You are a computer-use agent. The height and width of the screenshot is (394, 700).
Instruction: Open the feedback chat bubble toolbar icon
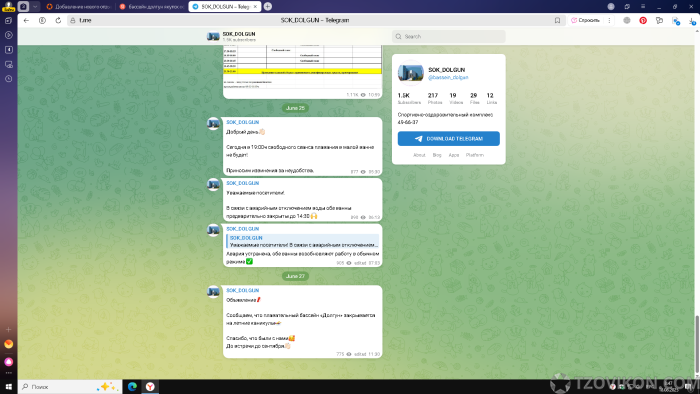tap(659, 20)
